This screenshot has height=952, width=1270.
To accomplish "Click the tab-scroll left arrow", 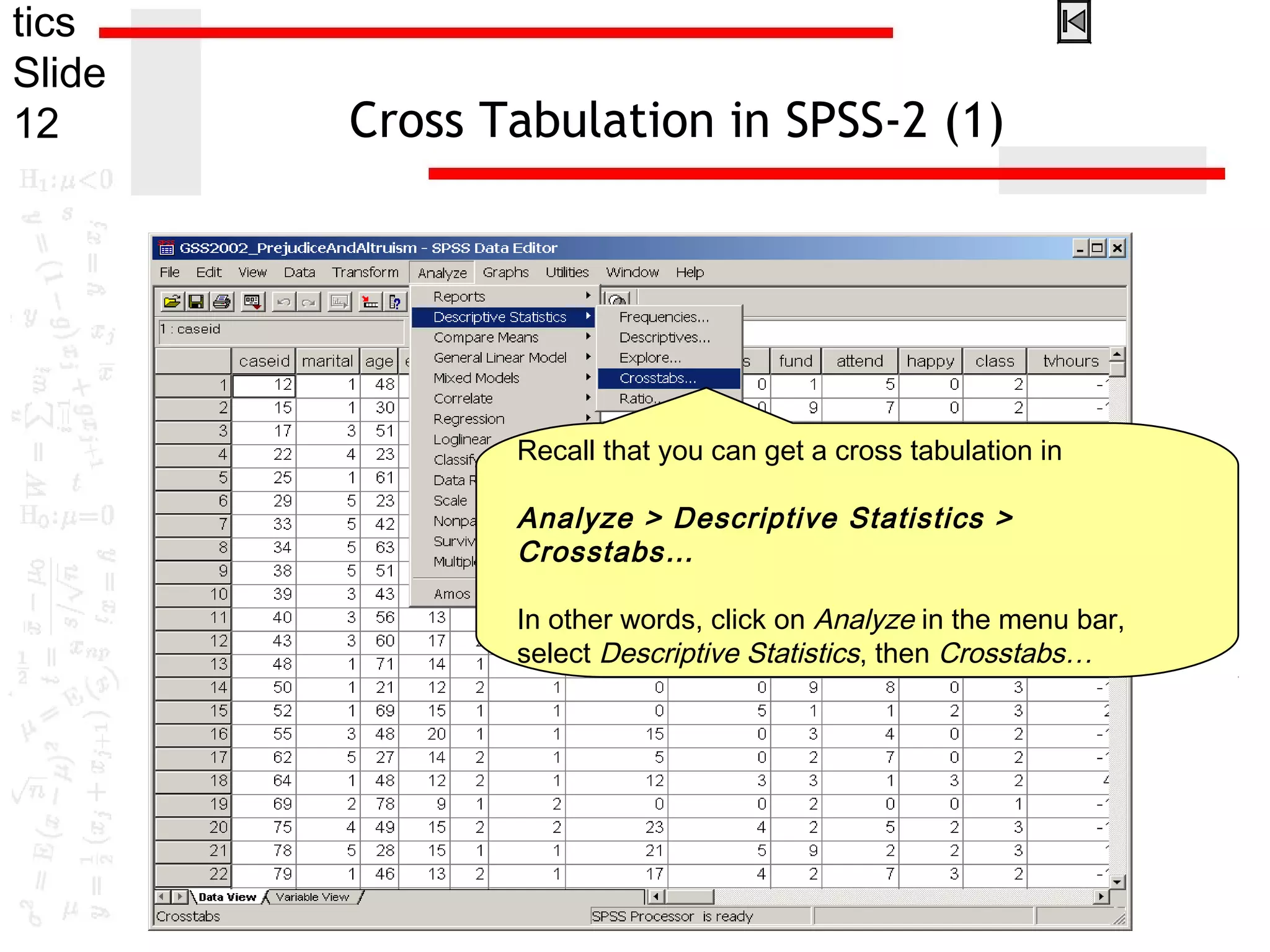I will [162, 896].
